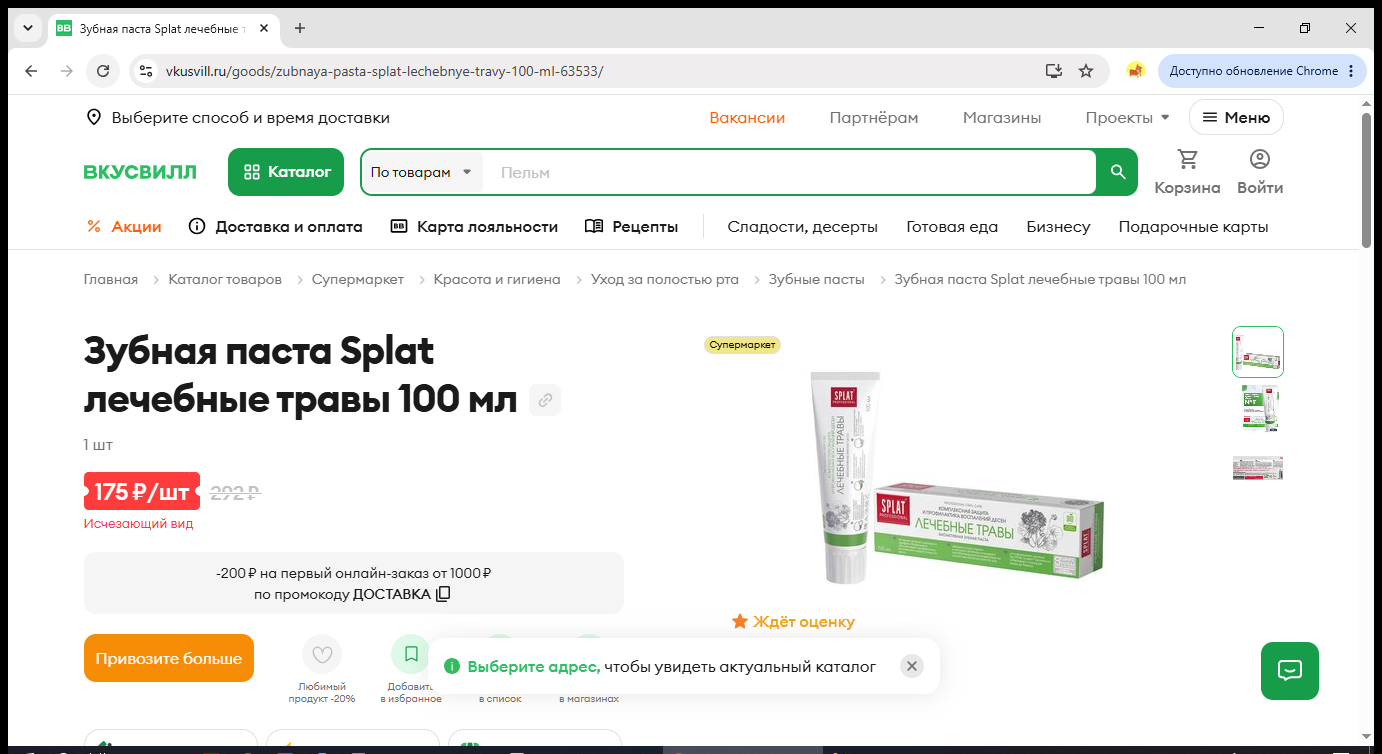Copy the ДОСТАВКА promo code icon
This screenshot has height=754, width=1382.
point(443,594)
